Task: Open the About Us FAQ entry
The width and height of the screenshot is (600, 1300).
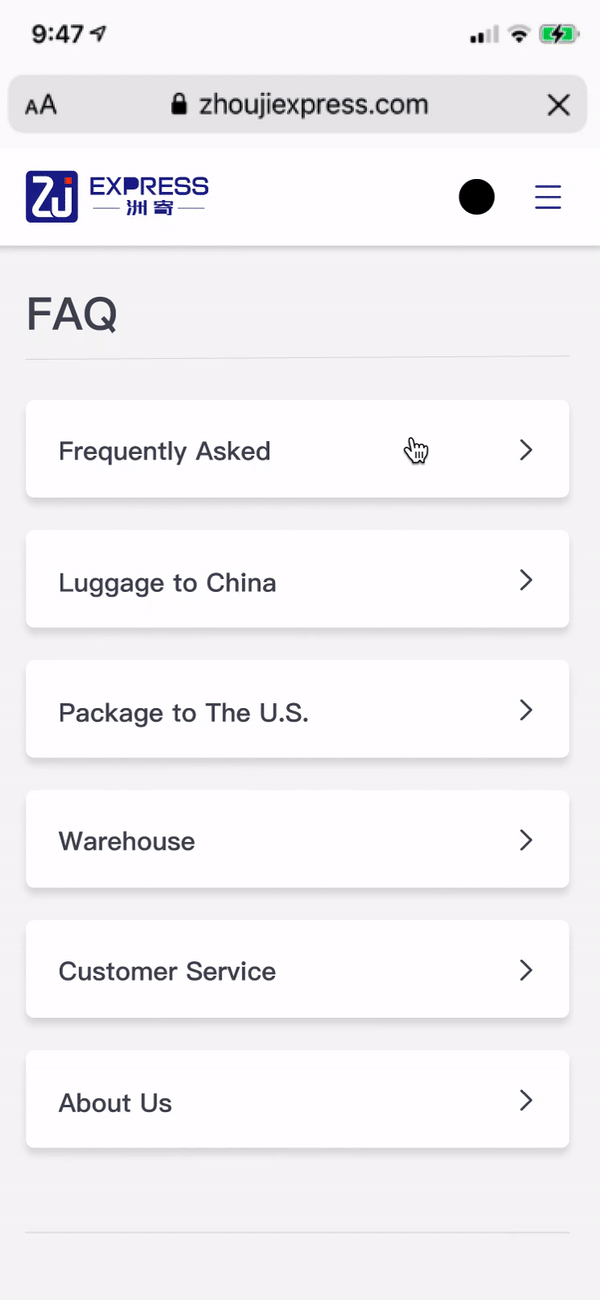Action: 297,1099
